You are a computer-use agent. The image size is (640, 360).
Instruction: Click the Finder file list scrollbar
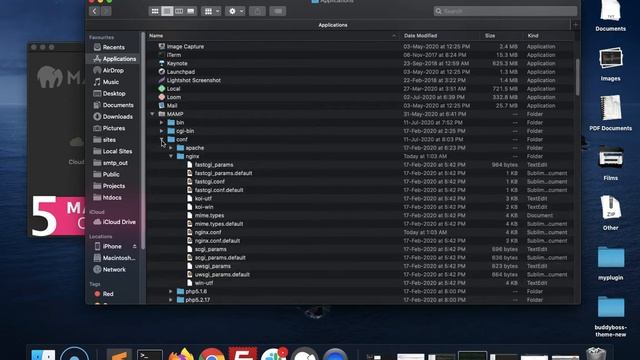[577, 77]
